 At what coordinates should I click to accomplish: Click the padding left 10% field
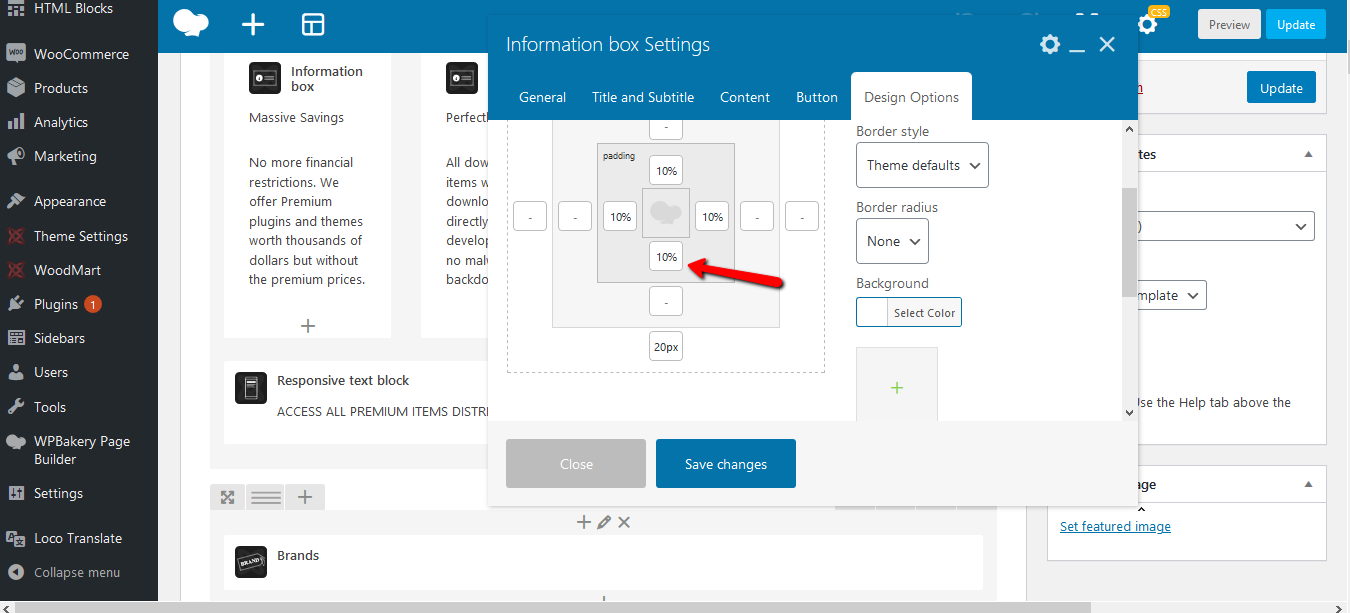(620, 216)
